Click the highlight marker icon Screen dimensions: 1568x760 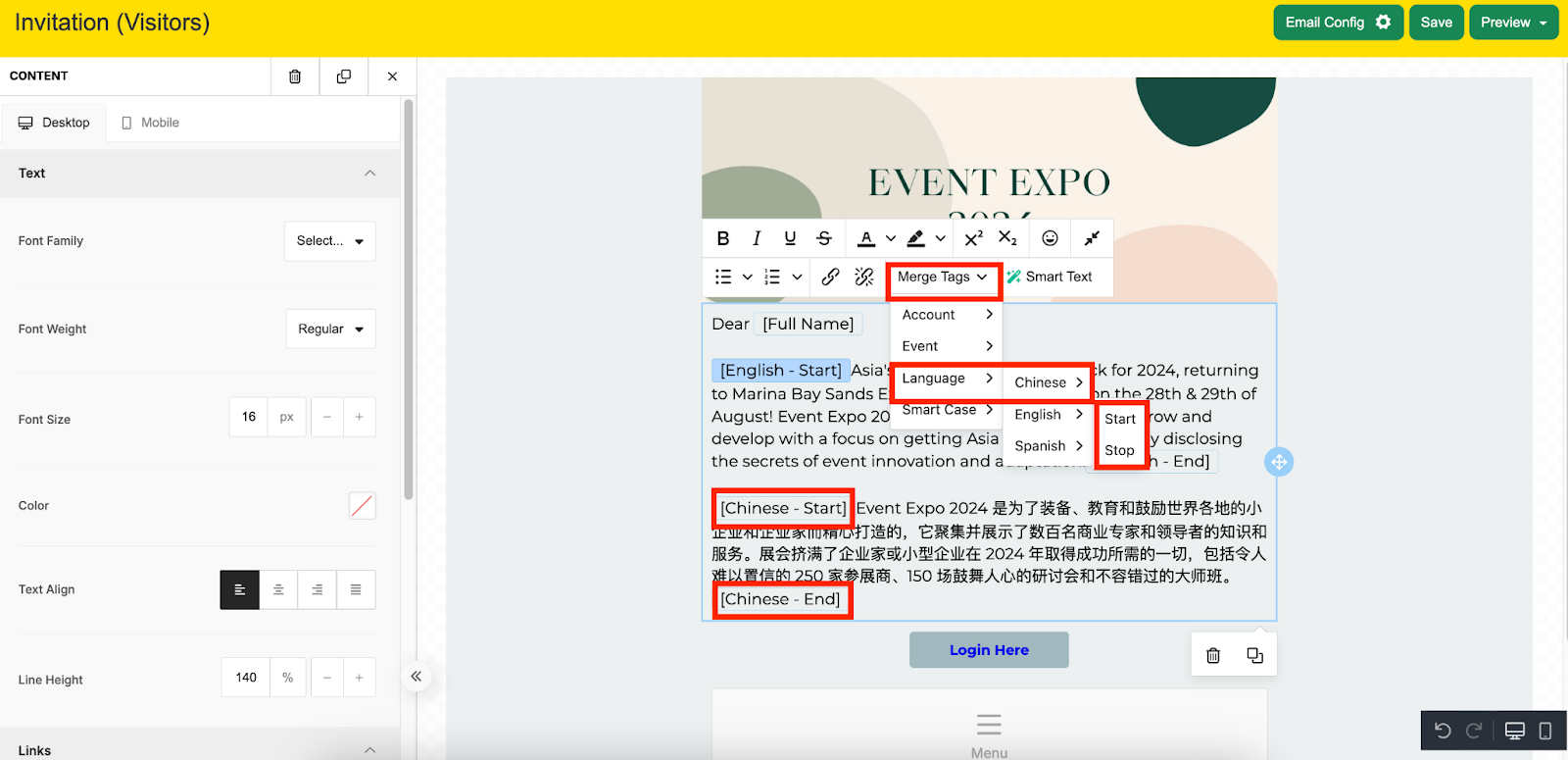(916, 238)
